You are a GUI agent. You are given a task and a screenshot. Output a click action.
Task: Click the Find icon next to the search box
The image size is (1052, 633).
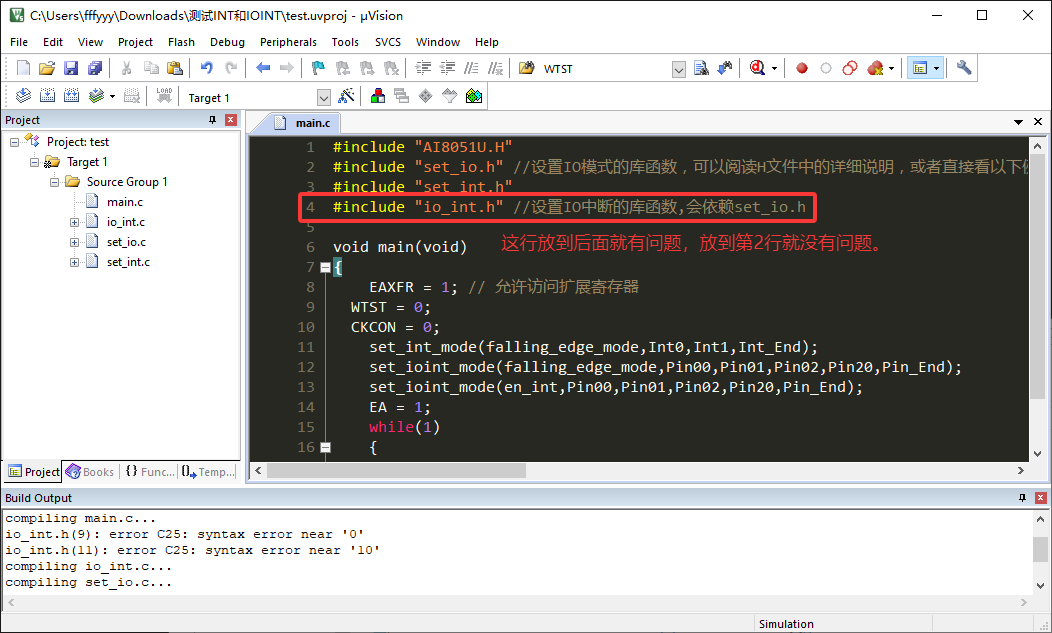(701, 68)
